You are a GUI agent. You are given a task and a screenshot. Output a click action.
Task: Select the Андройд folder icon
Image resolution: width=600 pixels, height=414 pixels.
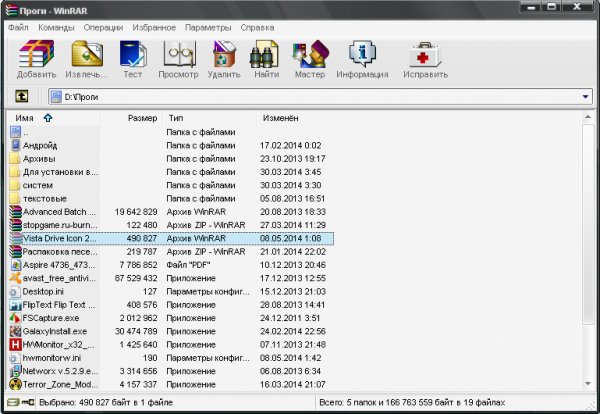pos(15,145)
